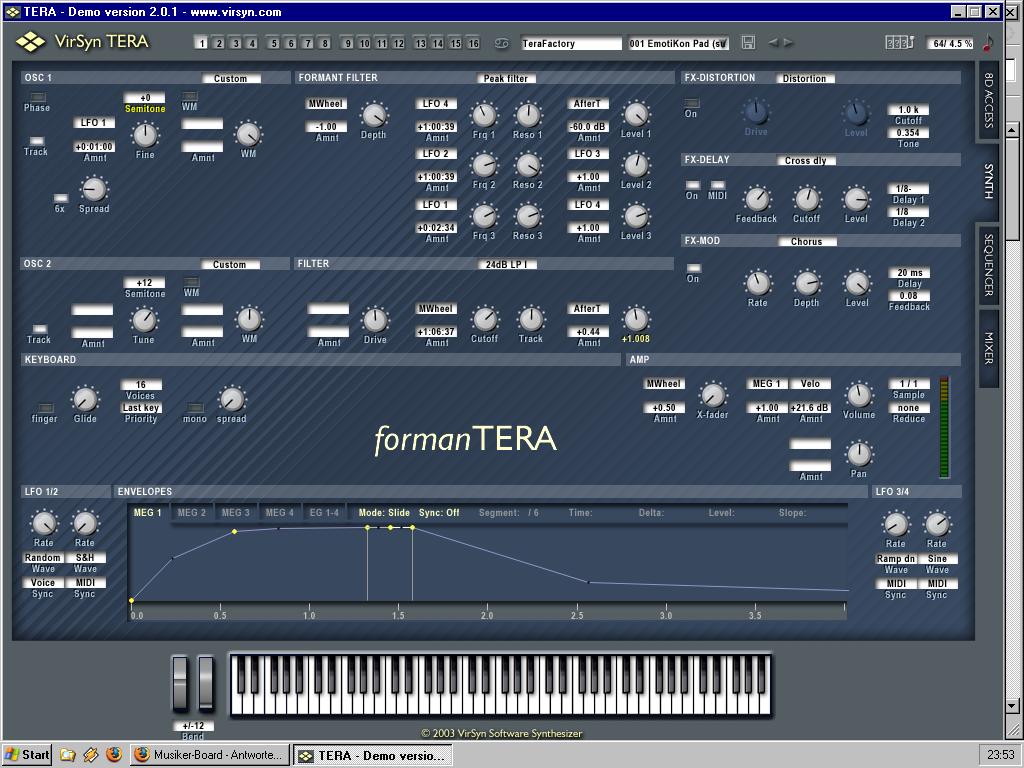
Task: Toggle OSC 1 Phase switch
Action: coord(37,97)
